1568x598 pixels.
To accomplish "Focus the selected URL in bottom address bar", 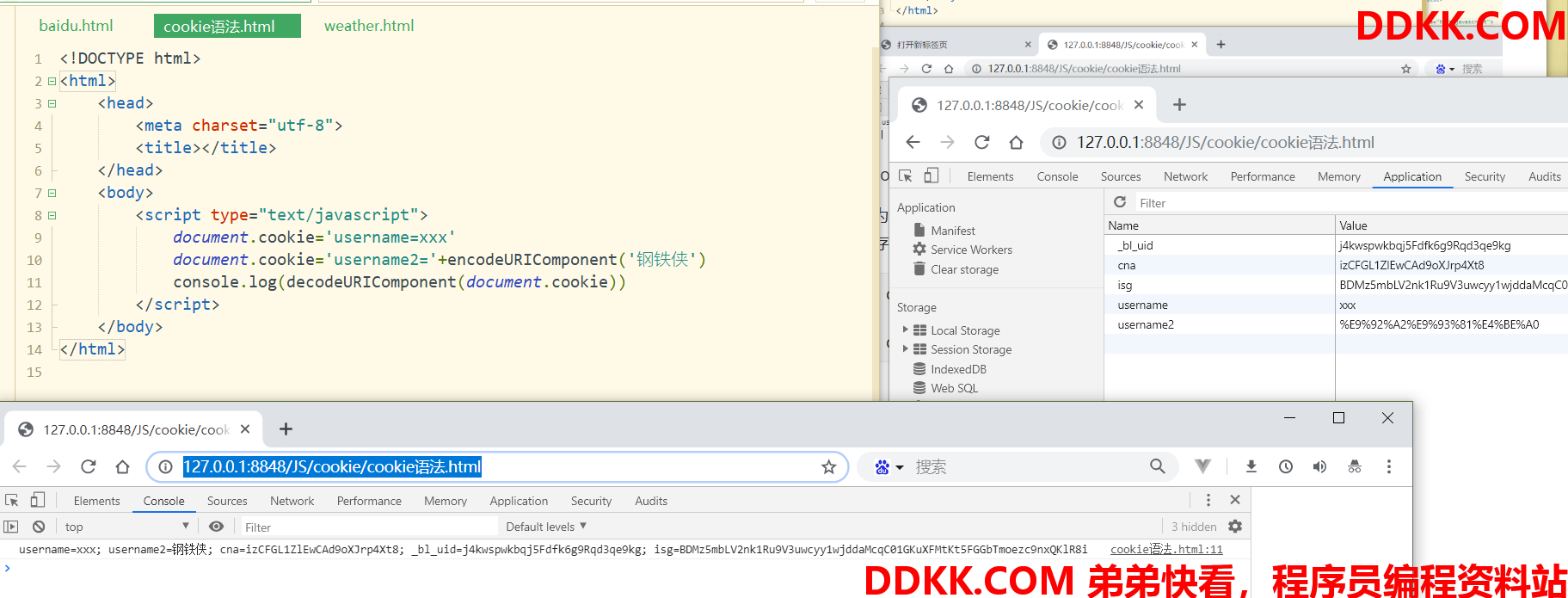I will tap(332, 466).
